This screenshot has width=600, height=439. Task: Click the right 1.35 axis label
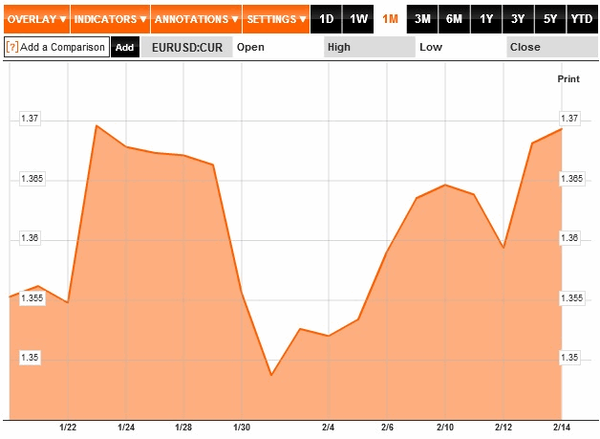570,357
